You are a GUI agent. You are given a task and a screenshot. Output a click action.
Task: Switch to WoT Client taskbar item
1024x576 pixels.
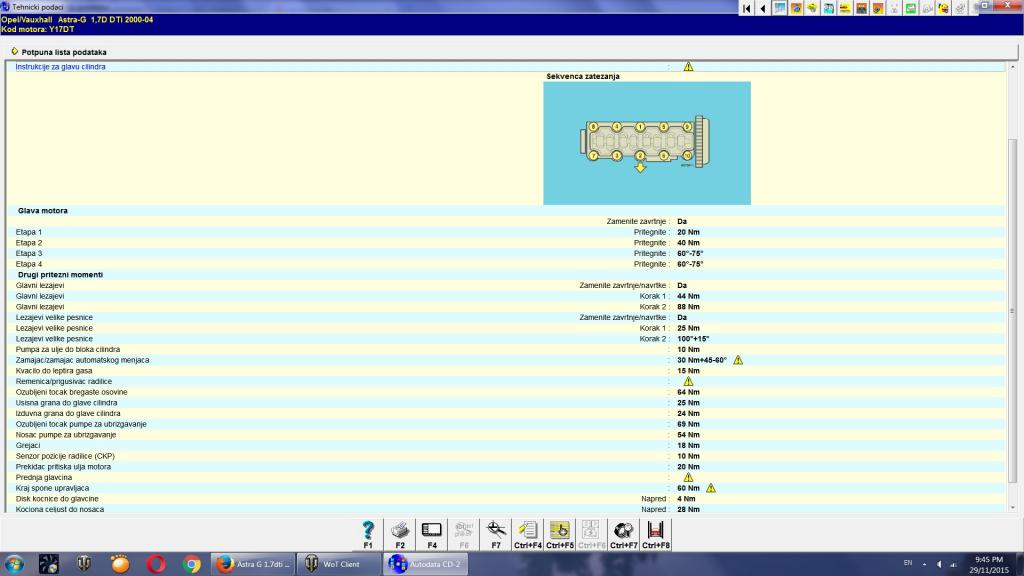[x=340, y=564]
